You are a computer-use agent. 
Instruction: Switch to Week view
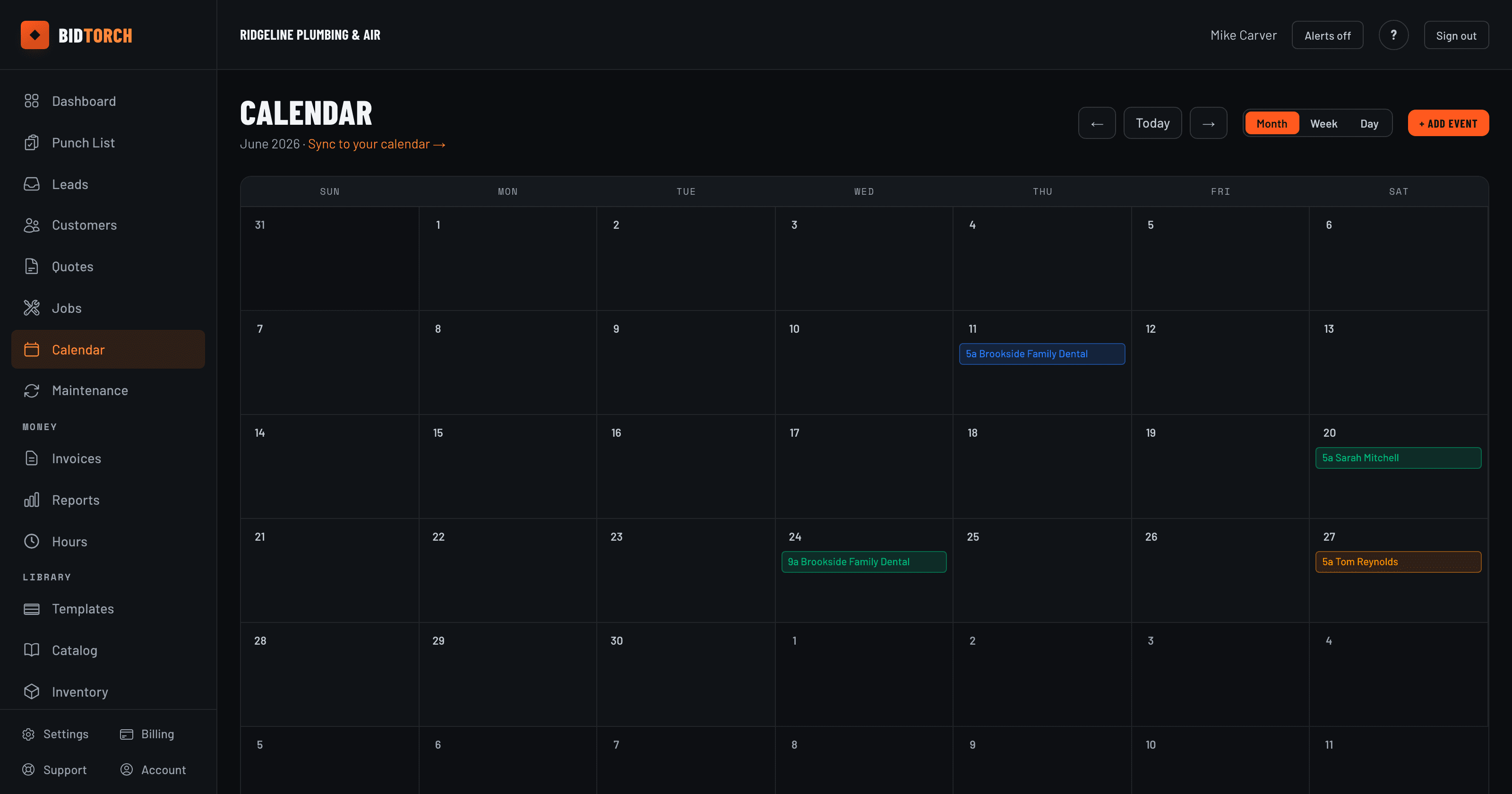(1323, 123)
